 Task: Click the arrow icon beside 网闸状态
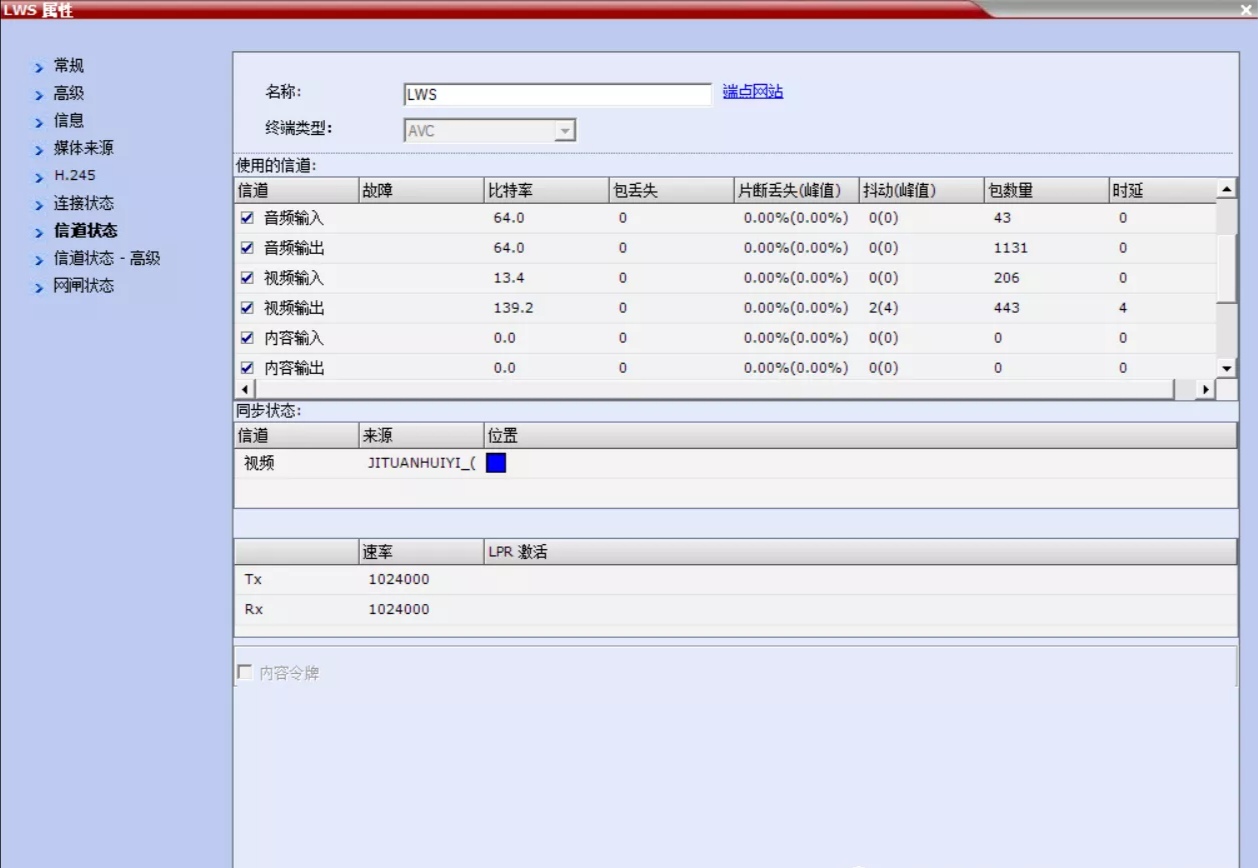point(39,287)
